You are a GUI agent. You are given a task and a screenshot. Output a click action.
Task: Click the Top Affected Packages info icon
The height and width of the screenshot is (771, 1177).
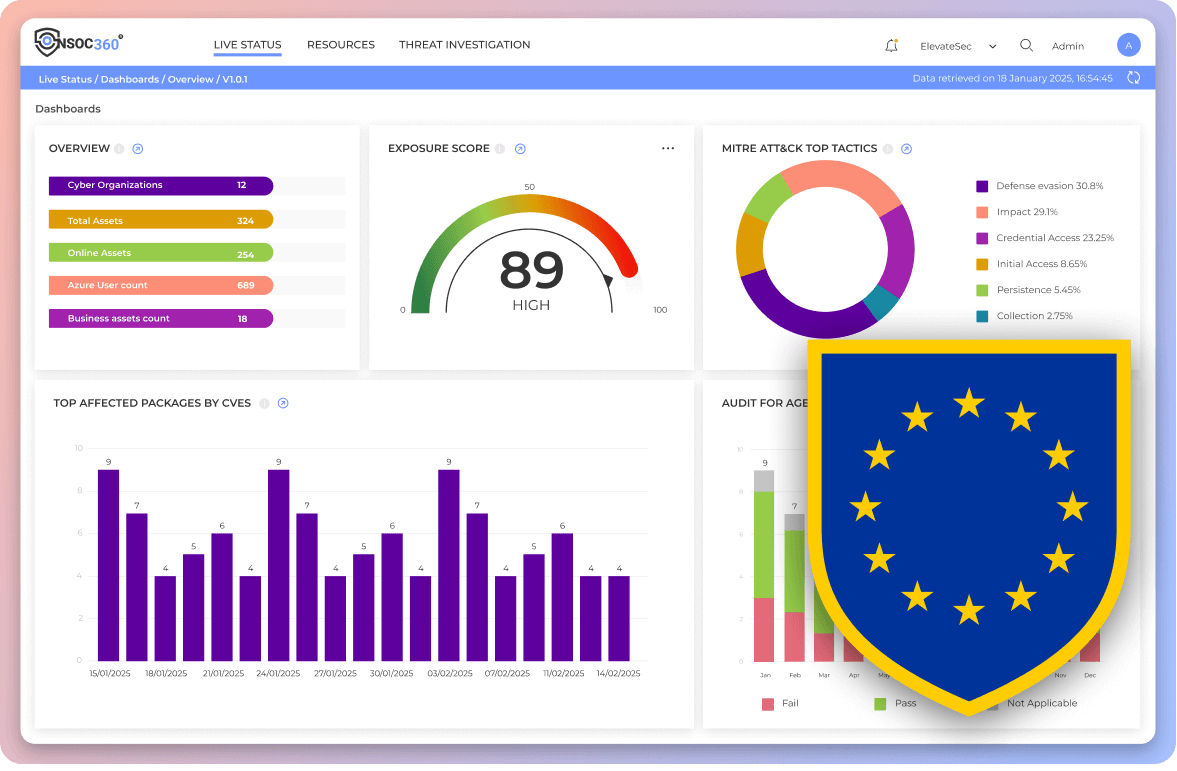click(264, 403)
